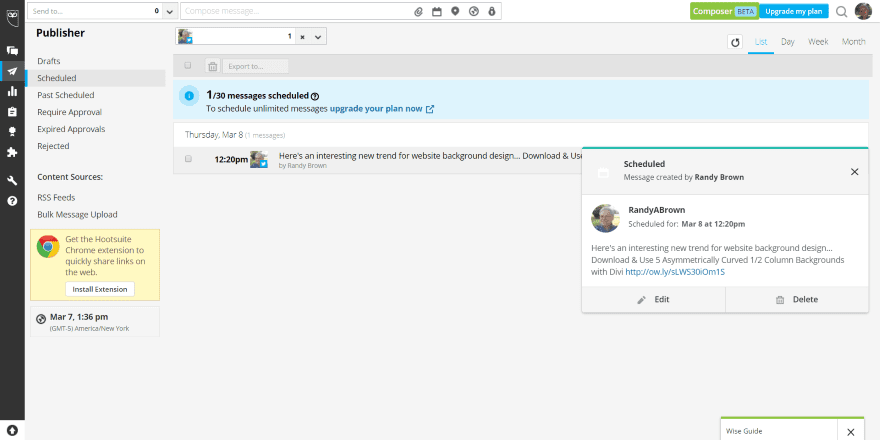Expand the profile filter dropdown chevron
This screenshot has height=440, width=880.
tap(318, 36)
